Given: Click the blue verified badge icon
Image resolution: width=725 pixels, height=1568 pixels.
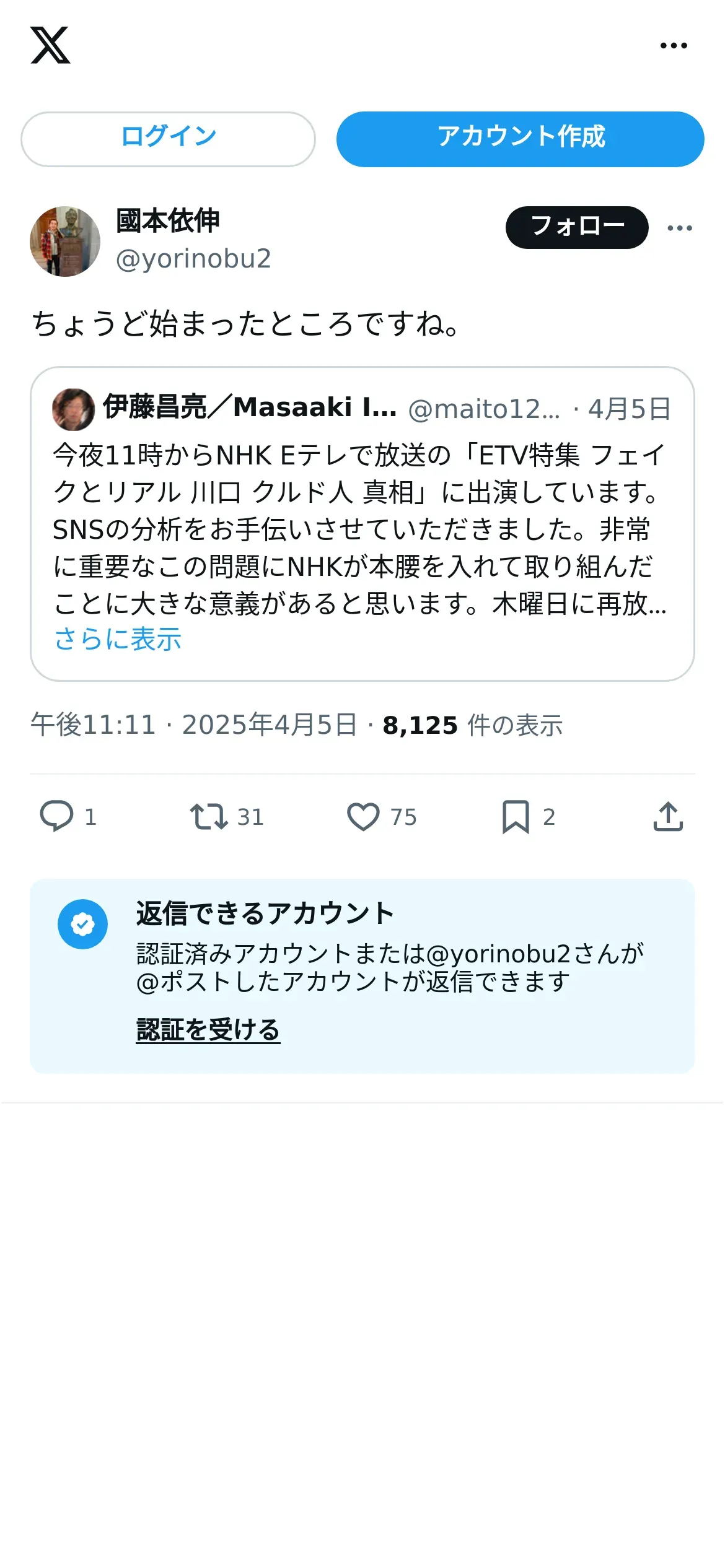Looking at the screenshot, I should click(x=82, y=924).
